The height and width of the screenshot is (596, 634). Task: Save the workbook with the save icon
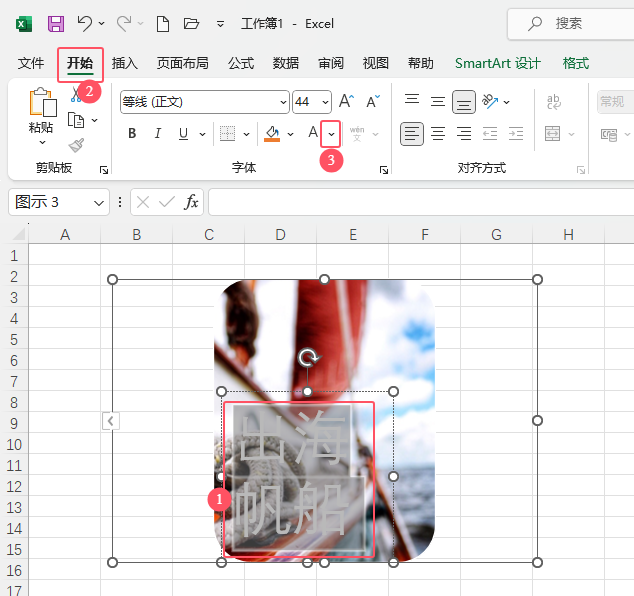click(56, 24)
